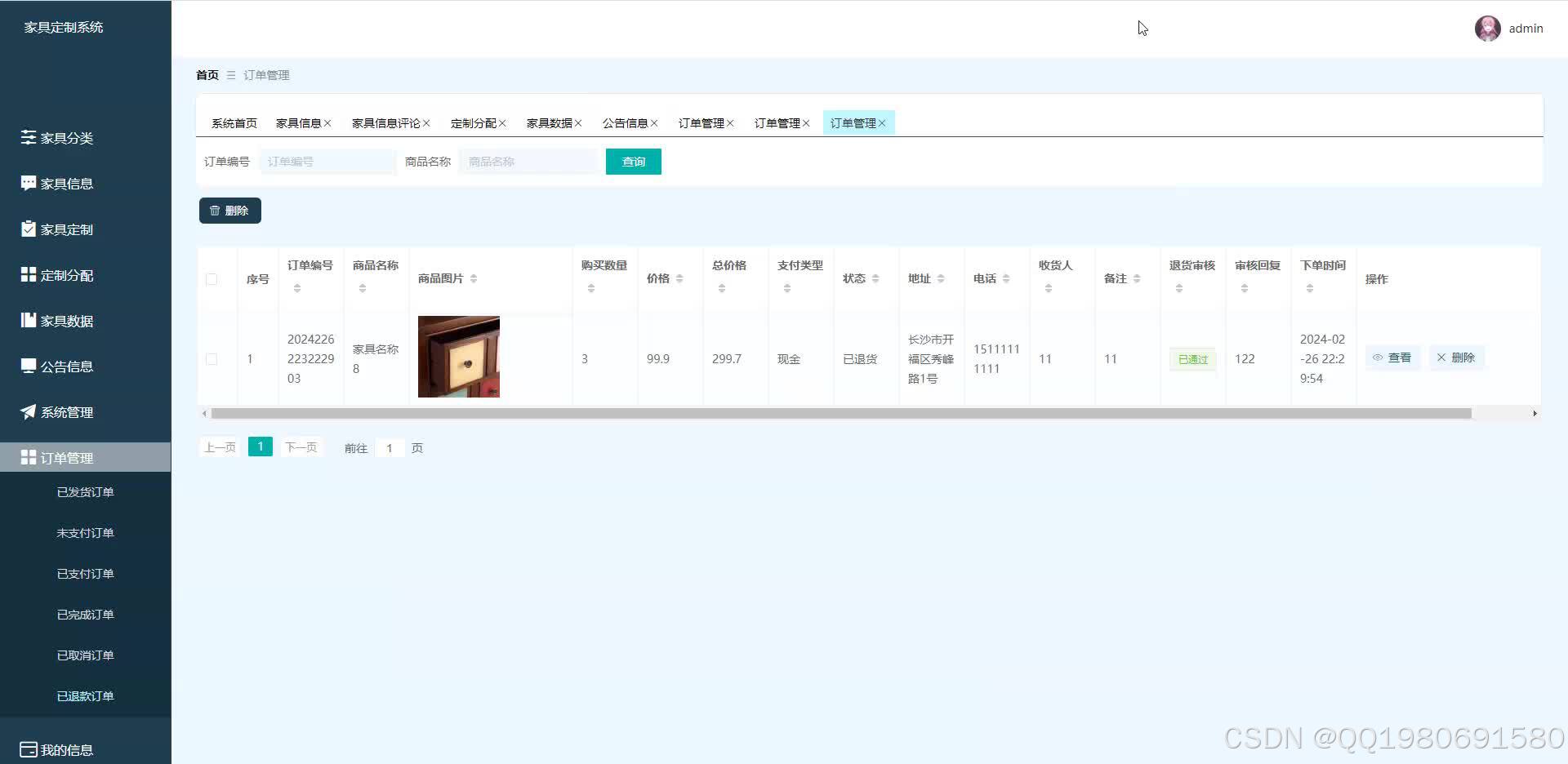
Task: Click the 查询 search button
Action: [633, 161]
